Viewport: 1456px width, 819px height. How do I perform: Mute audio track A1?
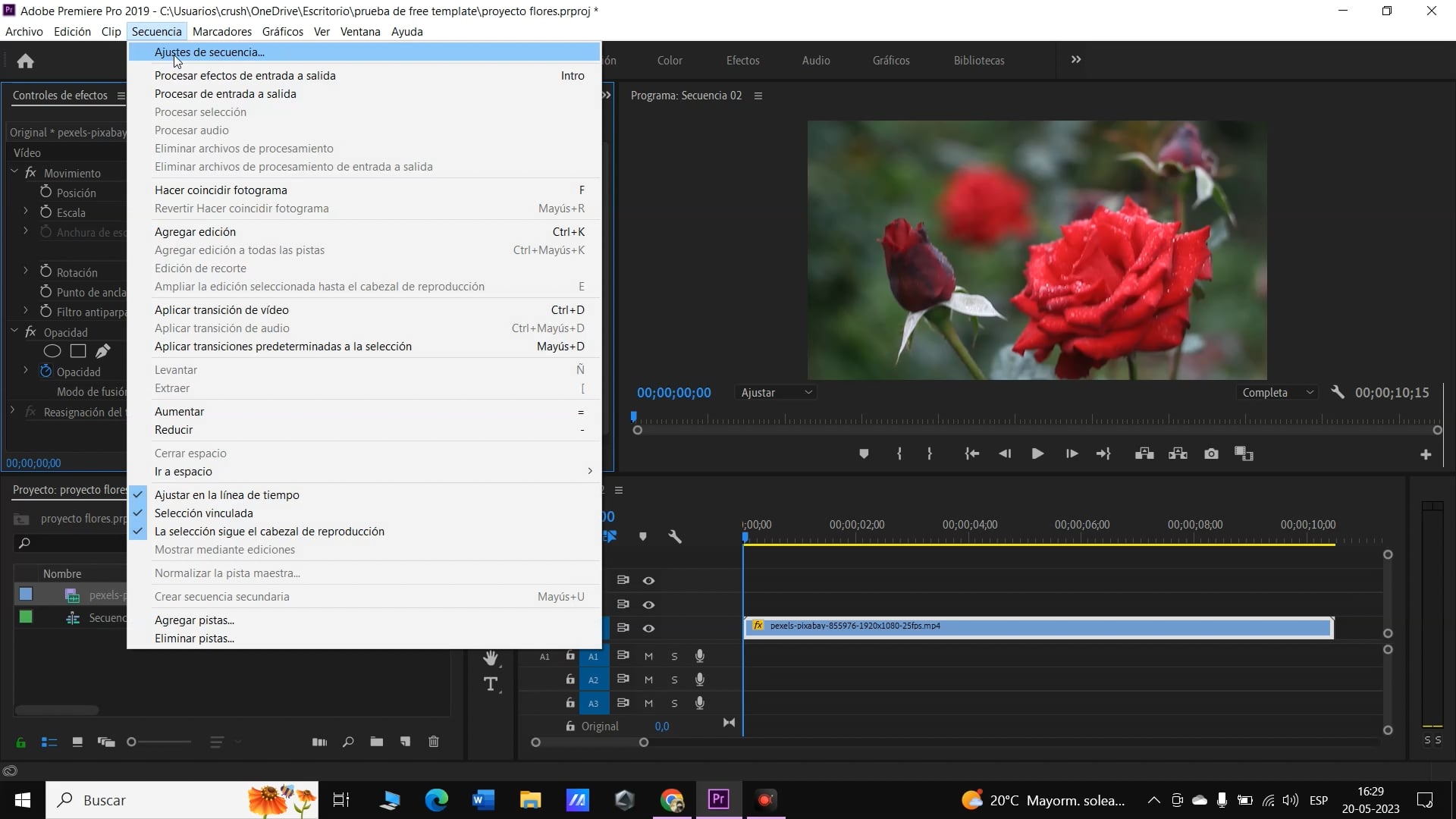click(648, 656)
